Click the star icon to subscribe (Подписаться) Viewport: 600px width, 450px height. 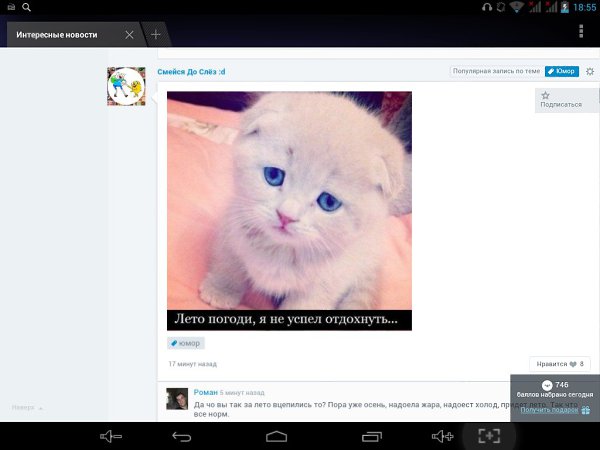(546, 96)
